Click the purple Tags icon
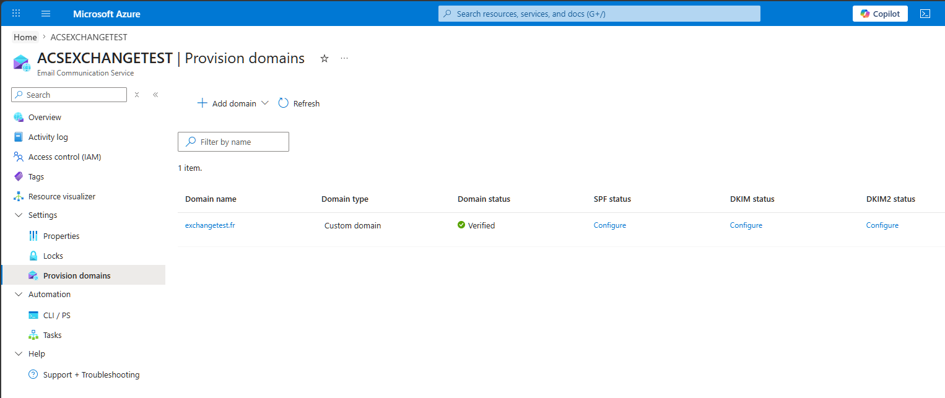The width and height of the screenshot is (945, 398). (18, 177)
